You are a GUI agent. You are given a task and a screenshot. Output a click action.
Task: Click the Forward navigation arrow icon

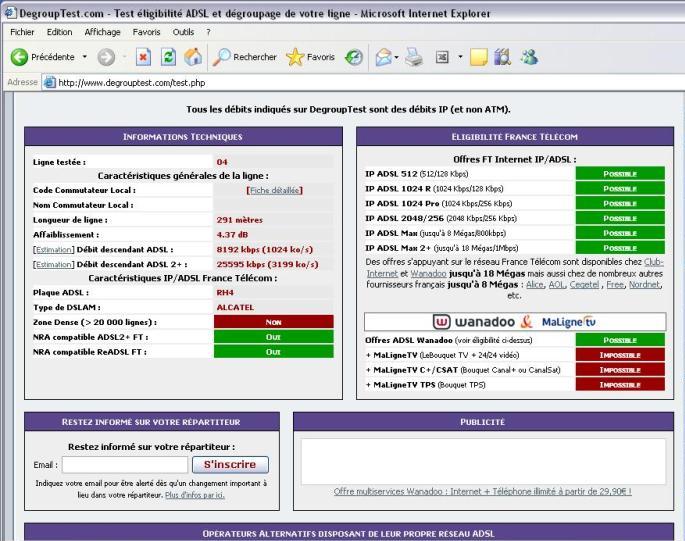(106, 57)
